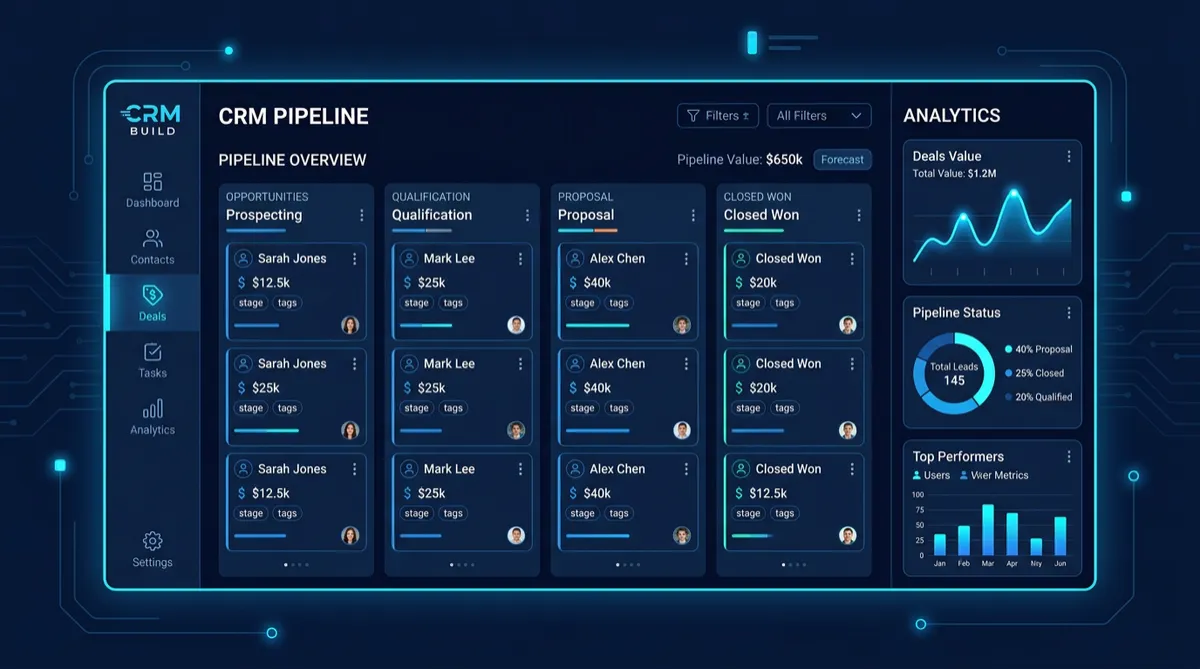The height and width of the screenshot is (669, 1200).
Task: Expand the All Filters dropdown
Action: 819,116
